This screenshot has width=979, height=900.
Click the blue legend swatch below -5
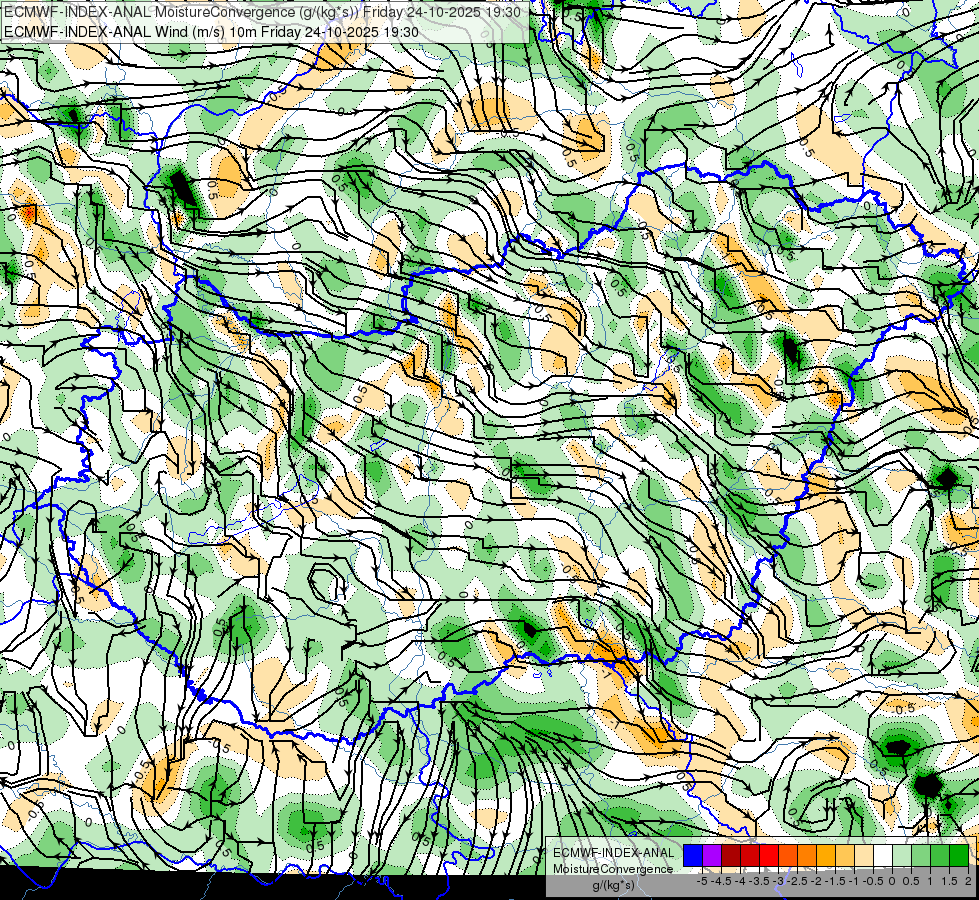(693, 856)
